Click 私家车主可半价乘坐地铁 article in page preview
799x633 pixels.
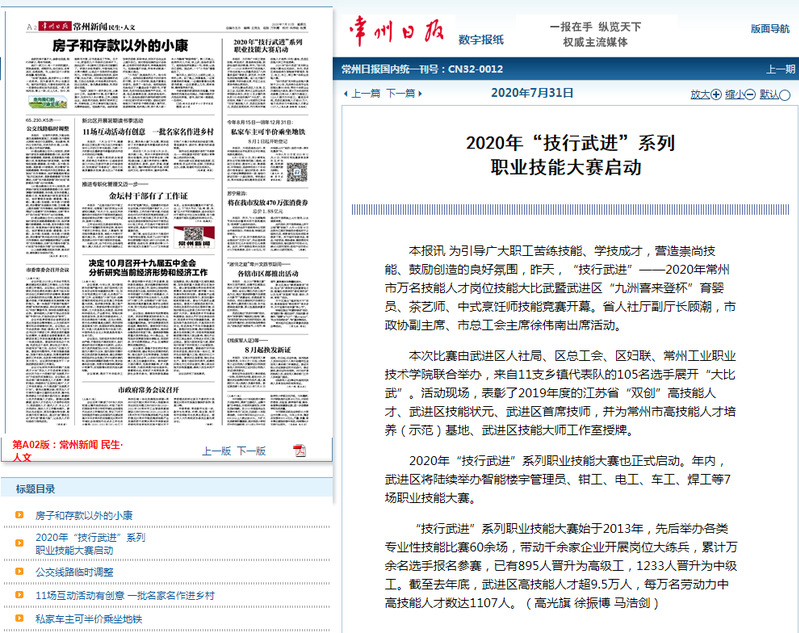tap(268, 151)
